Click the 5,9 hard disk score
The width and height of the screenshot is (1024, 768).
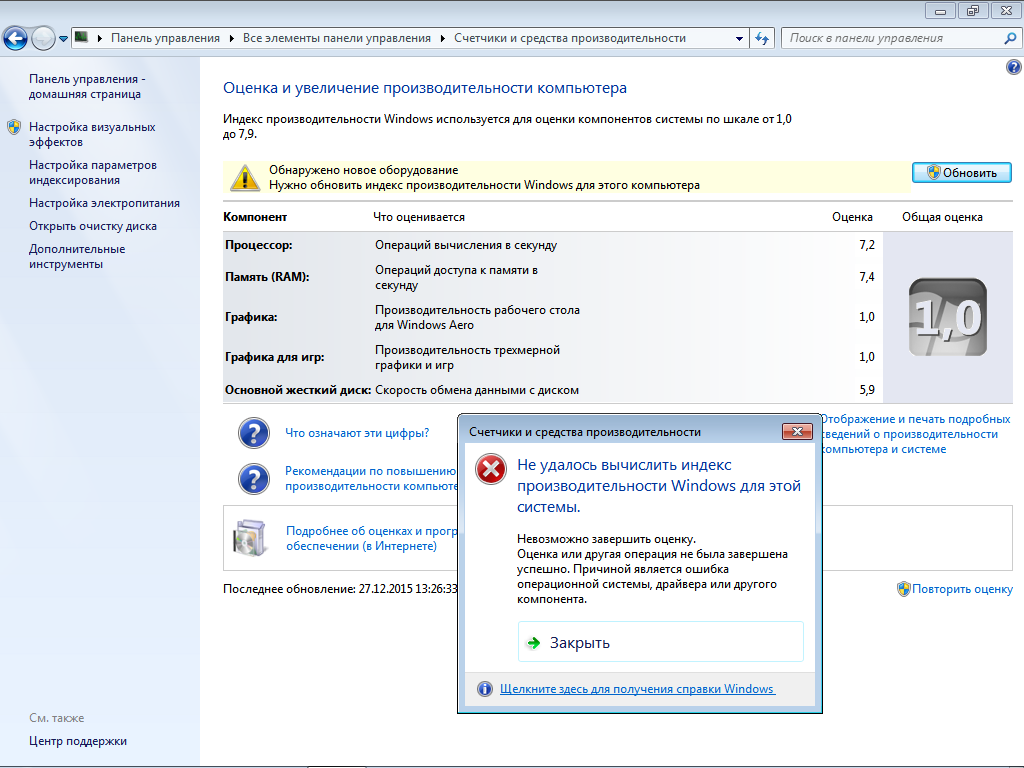pyautogui.click(x=867, y=390)
